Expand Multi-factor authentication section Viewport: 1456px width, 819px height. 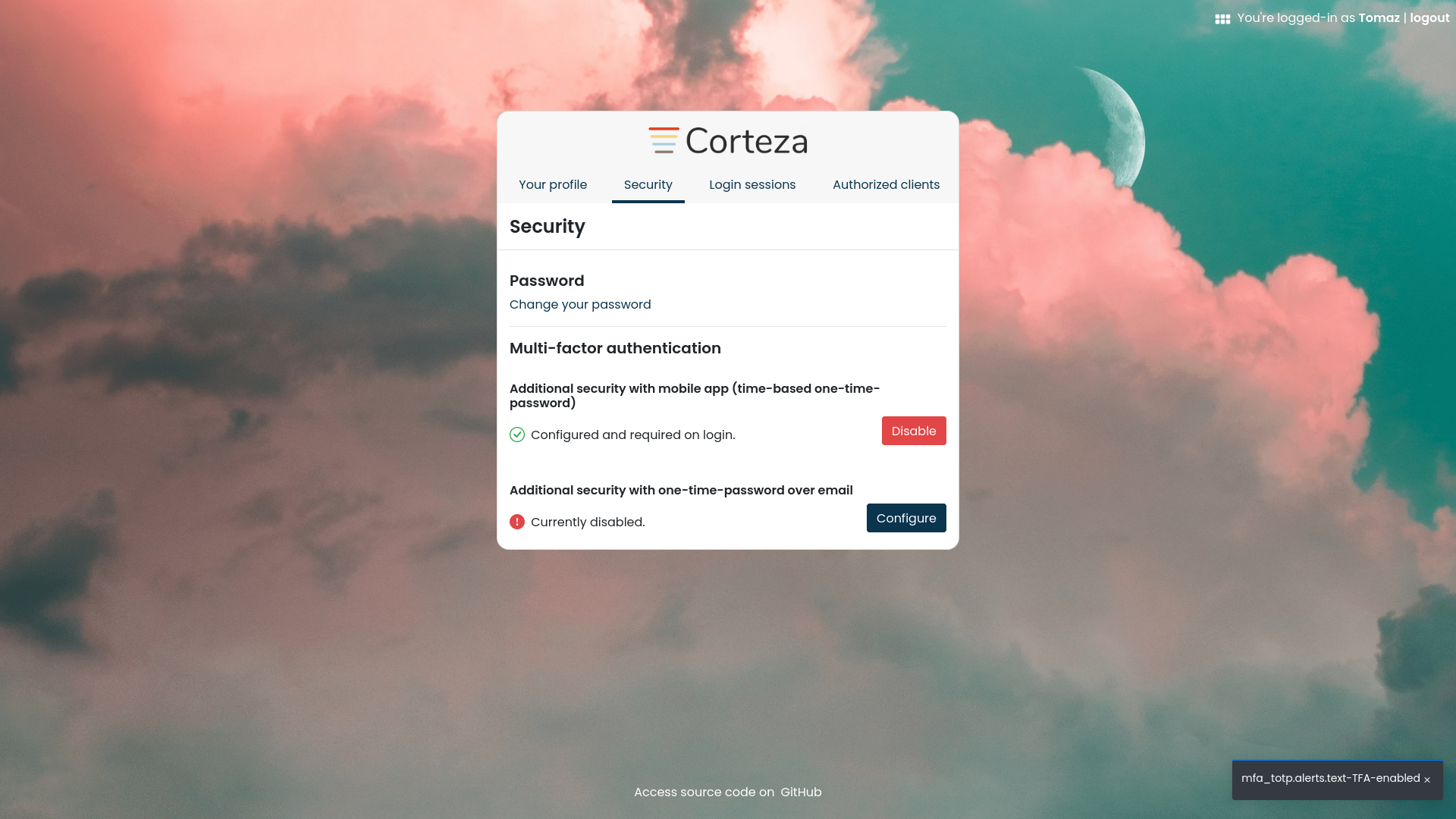[x=615, y=348]
